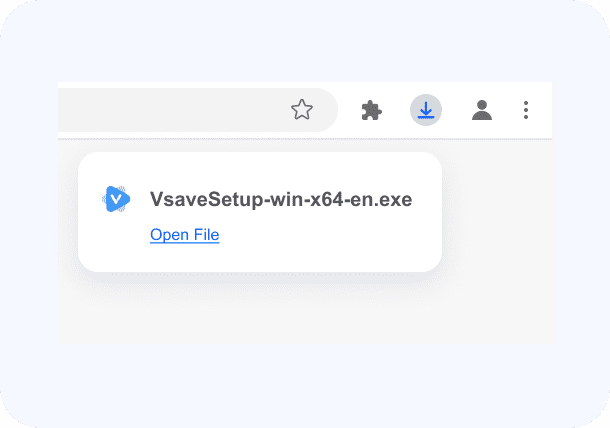The width and height of the screenshot is (610, 428).
Task: Click the person silhouette account button
Action: [482, 110]
